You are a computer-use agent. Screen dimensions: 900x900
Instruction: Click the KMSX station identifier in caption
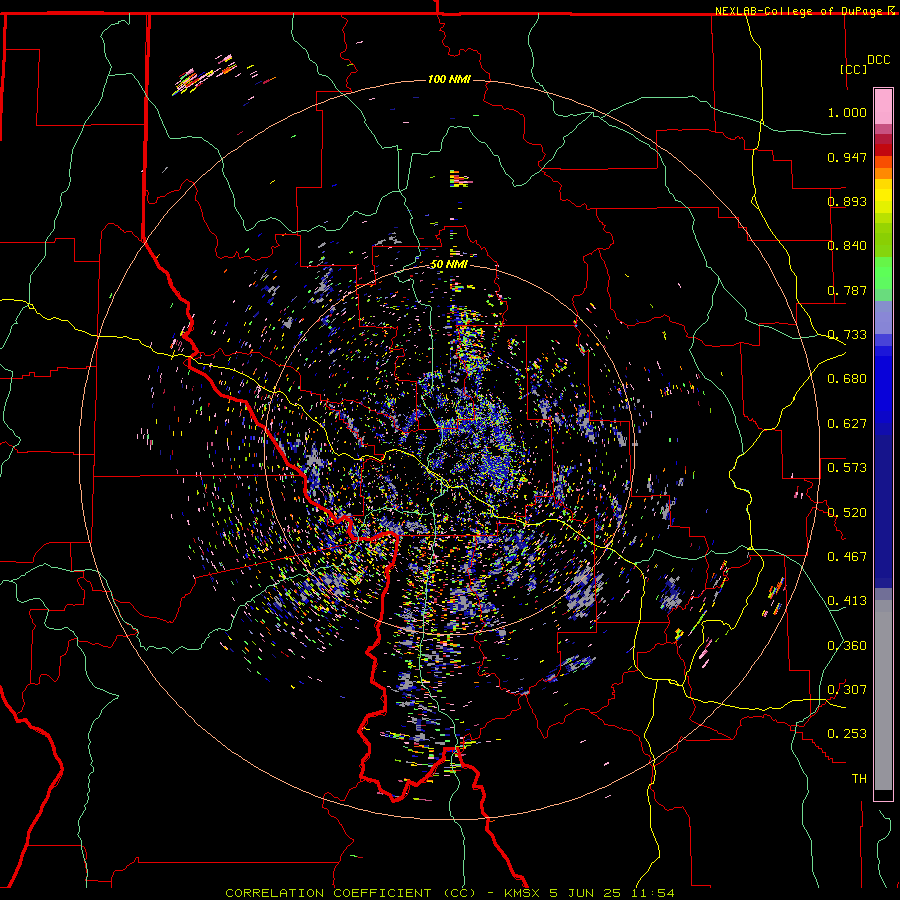522,893
